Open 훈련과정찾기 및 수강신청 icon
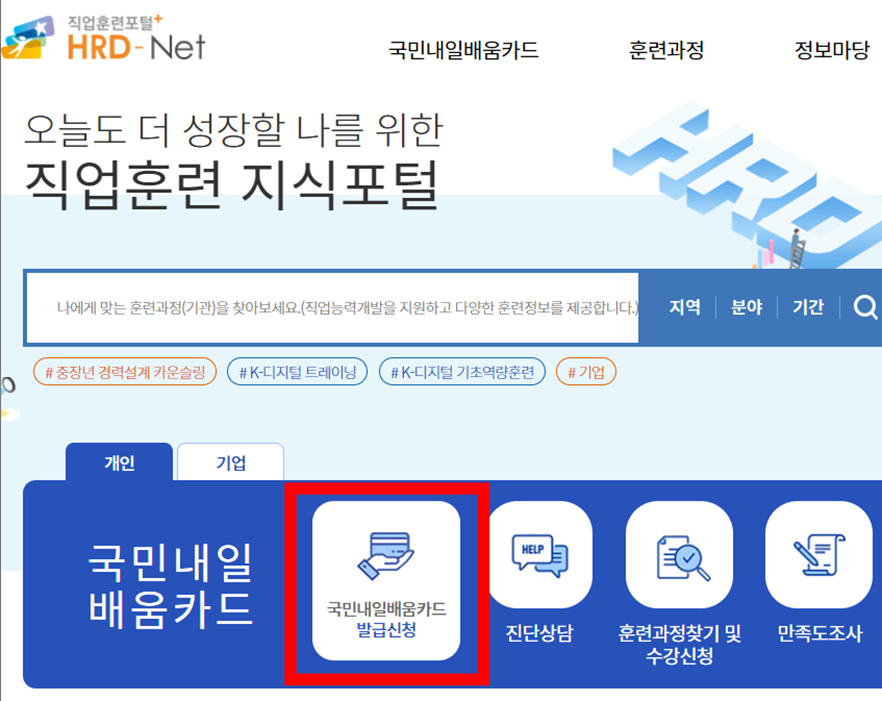This screenshot has height=701, width=882. pos(680,555)
